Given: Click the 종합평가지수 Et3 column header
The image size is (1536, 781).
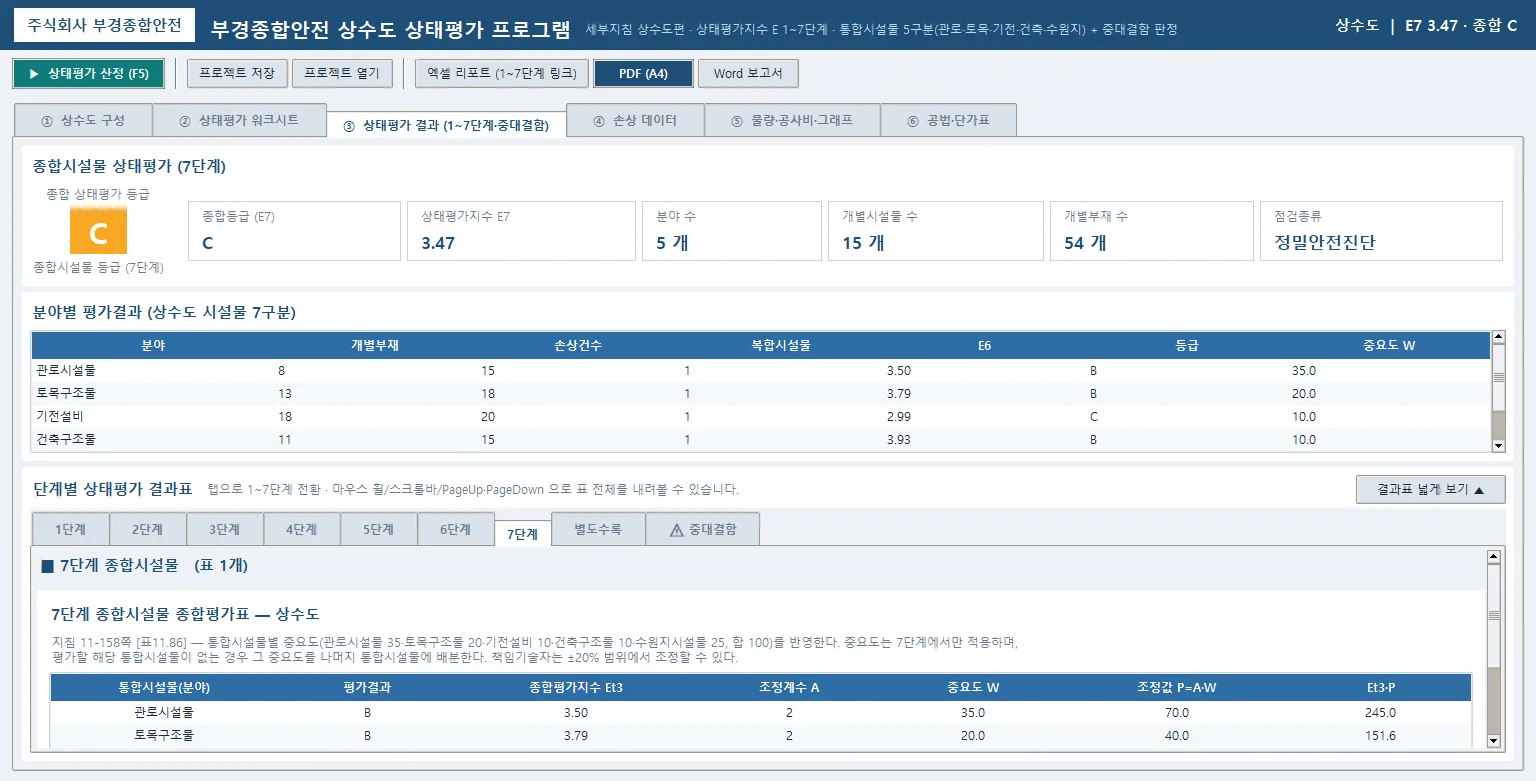Looking at the screenshot, I should coord(576,687).
